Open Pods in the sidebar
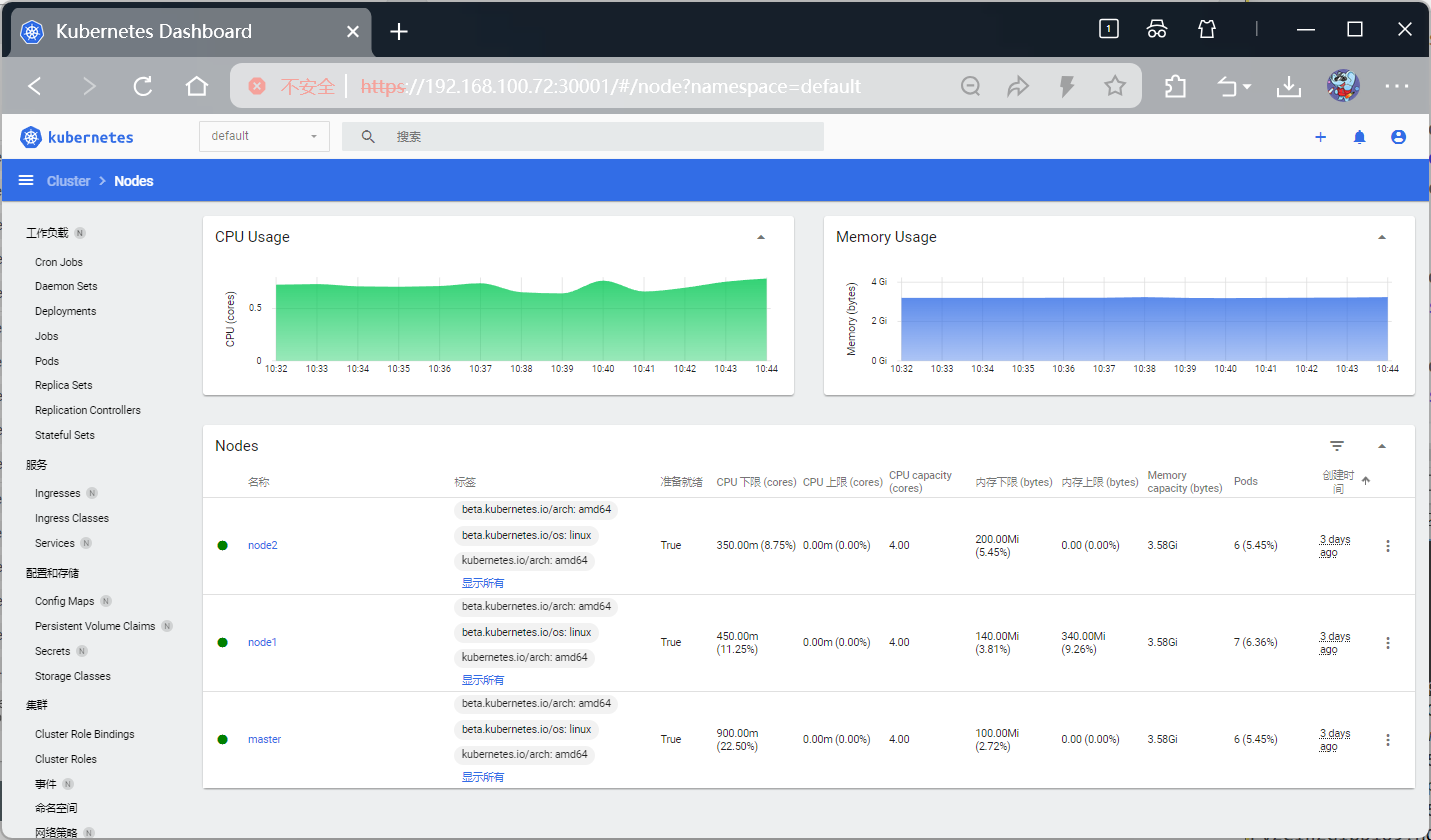The image size is (1431, 840). click(47, 361)
